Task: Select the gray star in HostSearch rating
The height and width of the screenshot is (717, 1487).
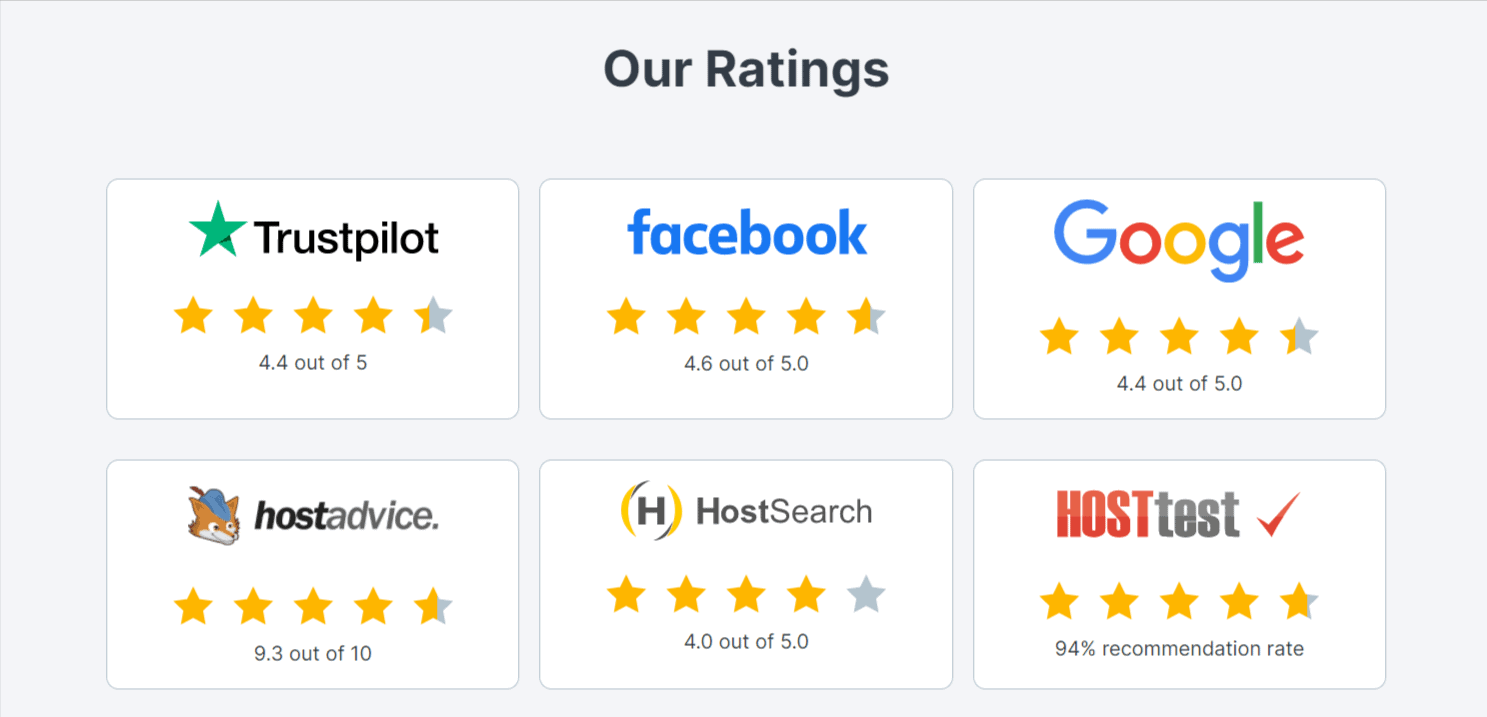Action: pos(867,593)
